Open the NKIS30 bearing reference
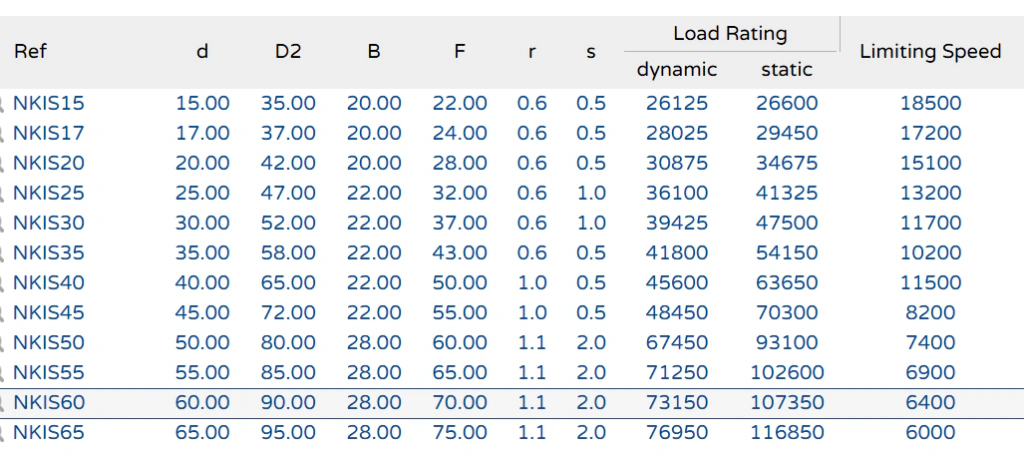1024x462 pixels. [49, 223]
